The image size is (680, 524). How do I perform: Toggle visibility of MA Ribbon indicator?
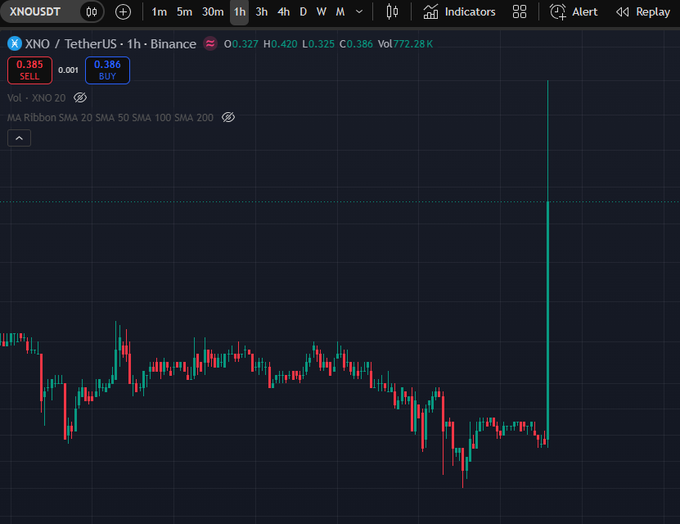[x=228, y=117]
